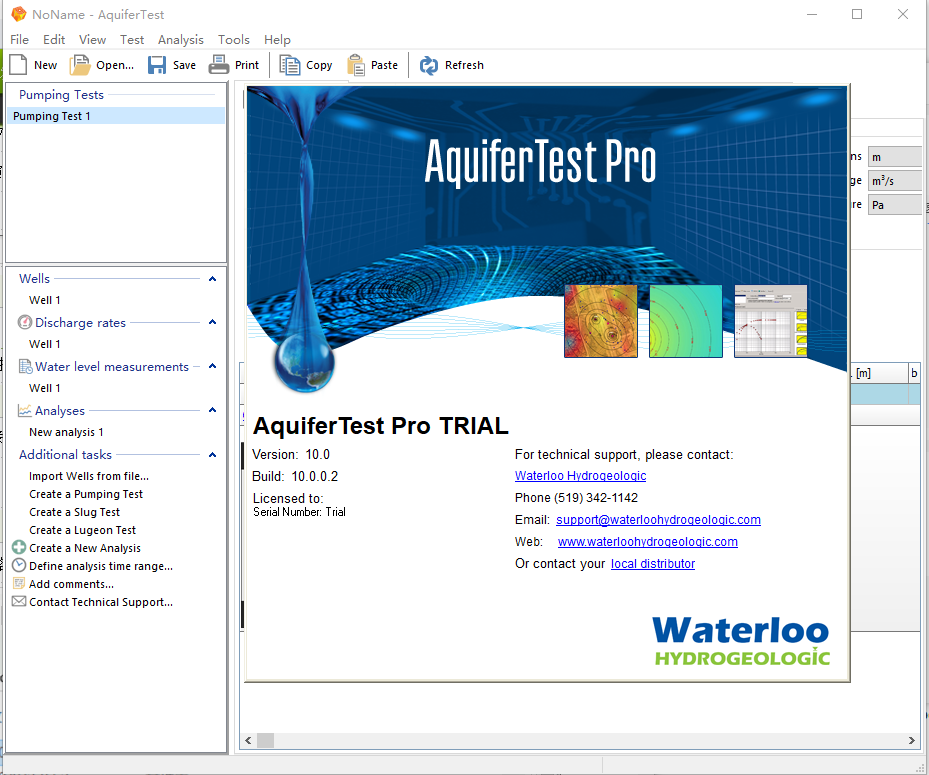Open the discharge unit dropdown showing m³/s
The width and height of the screenshot is (929, 775).
[x=895, y=181]
